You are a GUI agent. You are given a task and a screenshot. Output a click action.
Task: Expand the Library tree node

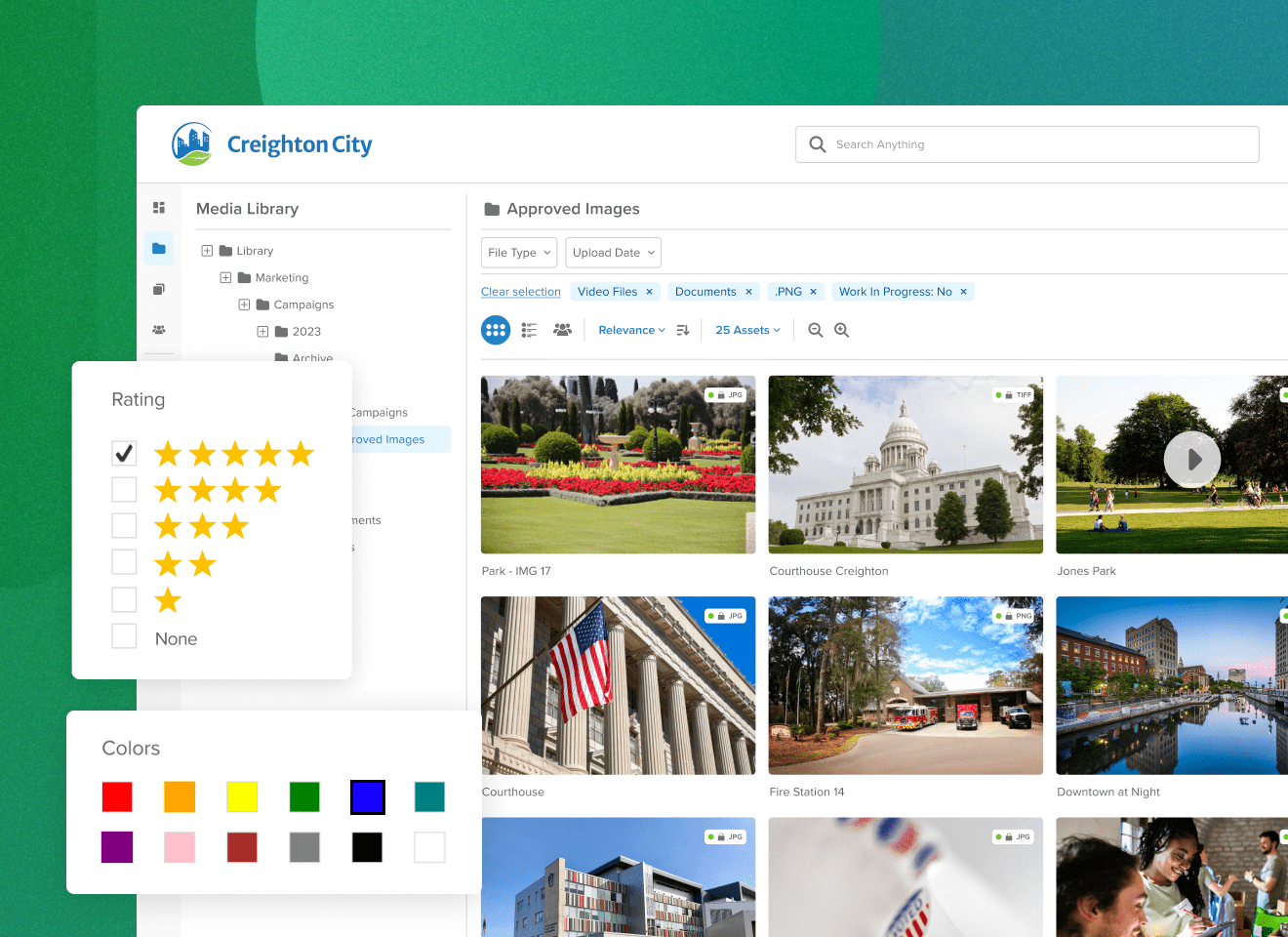click(207, 251)
